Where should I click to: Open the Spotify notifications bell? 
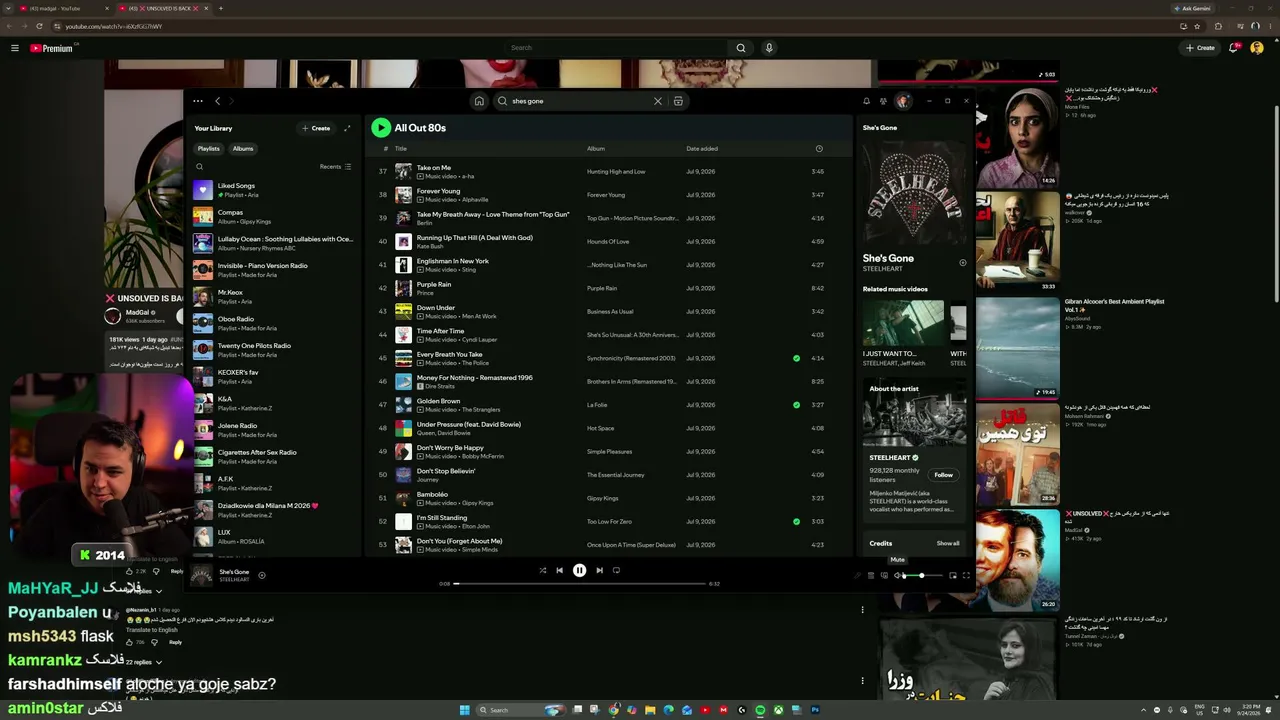(x=866, y=101)
